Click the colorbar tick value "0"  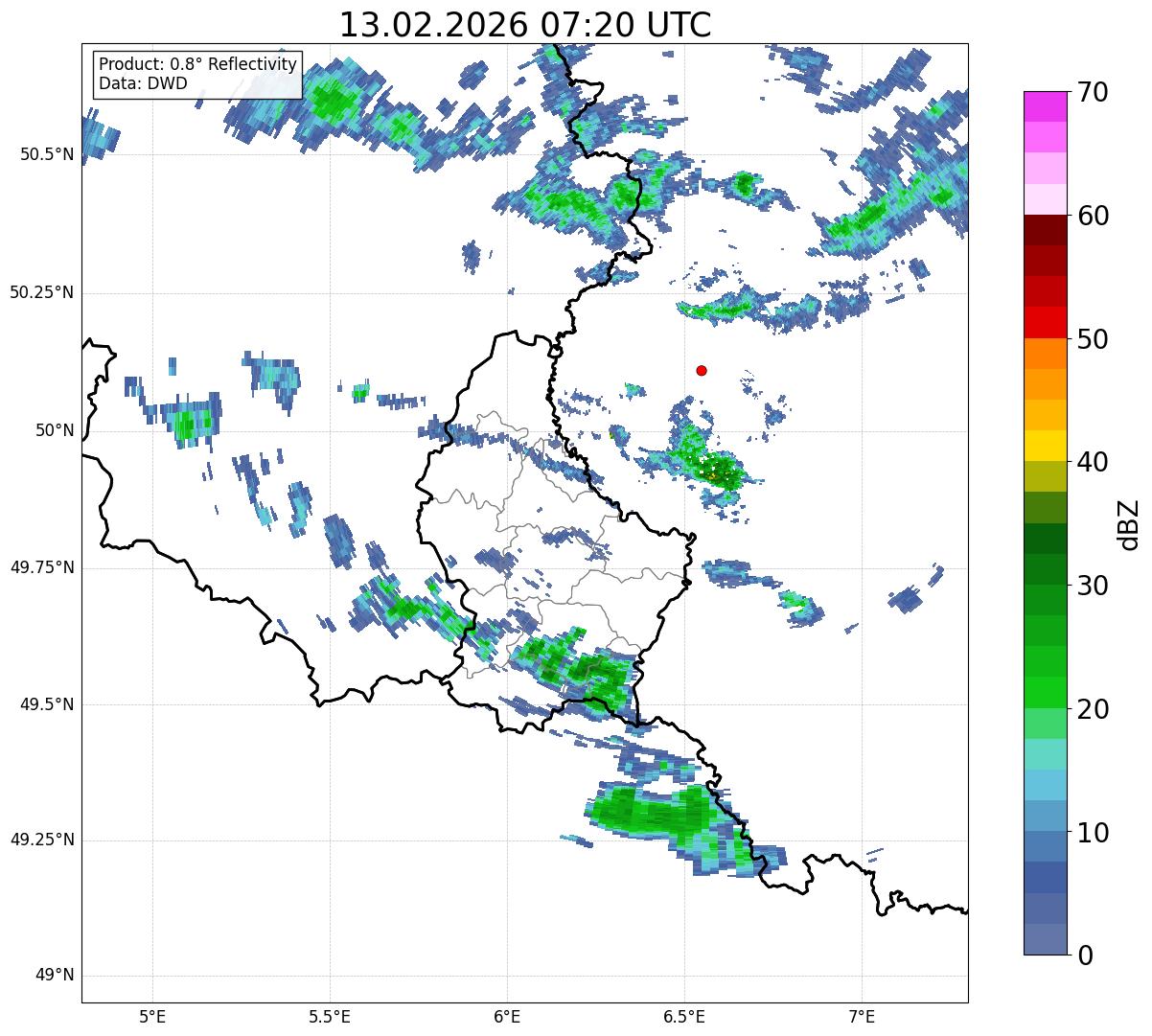(x=1084, y=955)
